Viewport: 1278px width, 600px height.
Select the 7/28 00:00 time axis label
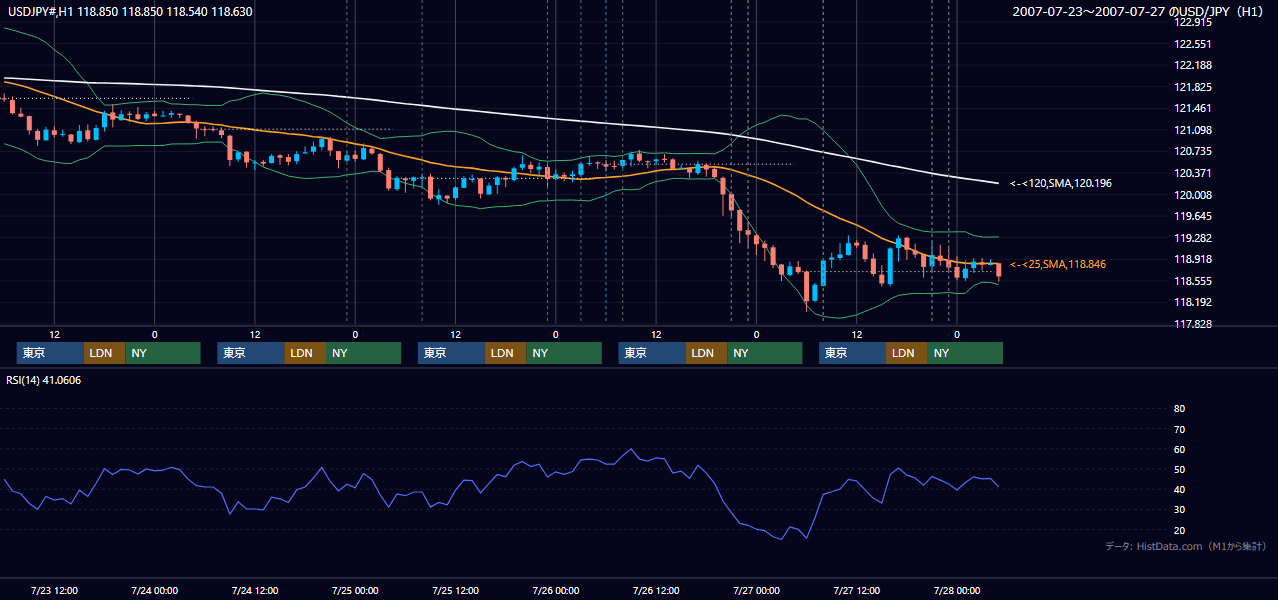point(957,590)
